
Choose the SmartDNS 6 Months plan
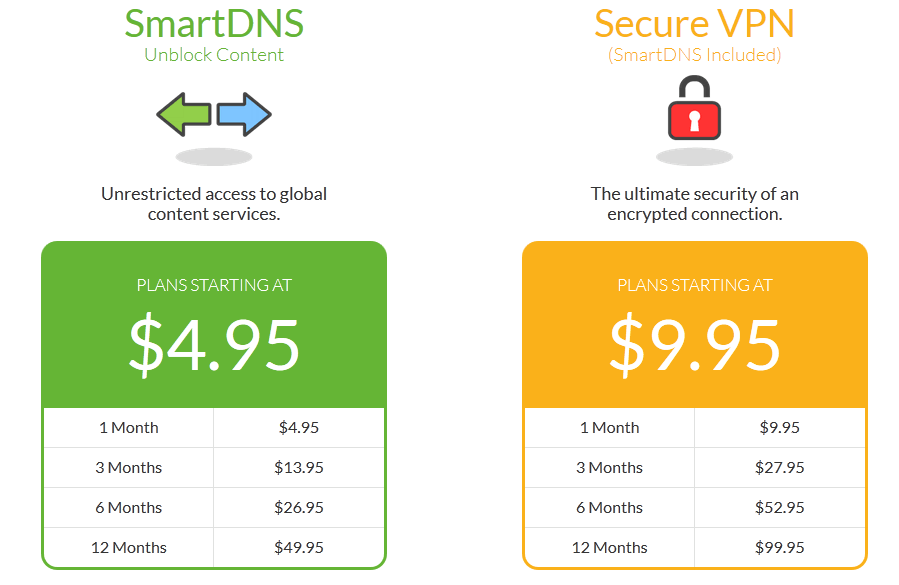click(x=214, y=508)
